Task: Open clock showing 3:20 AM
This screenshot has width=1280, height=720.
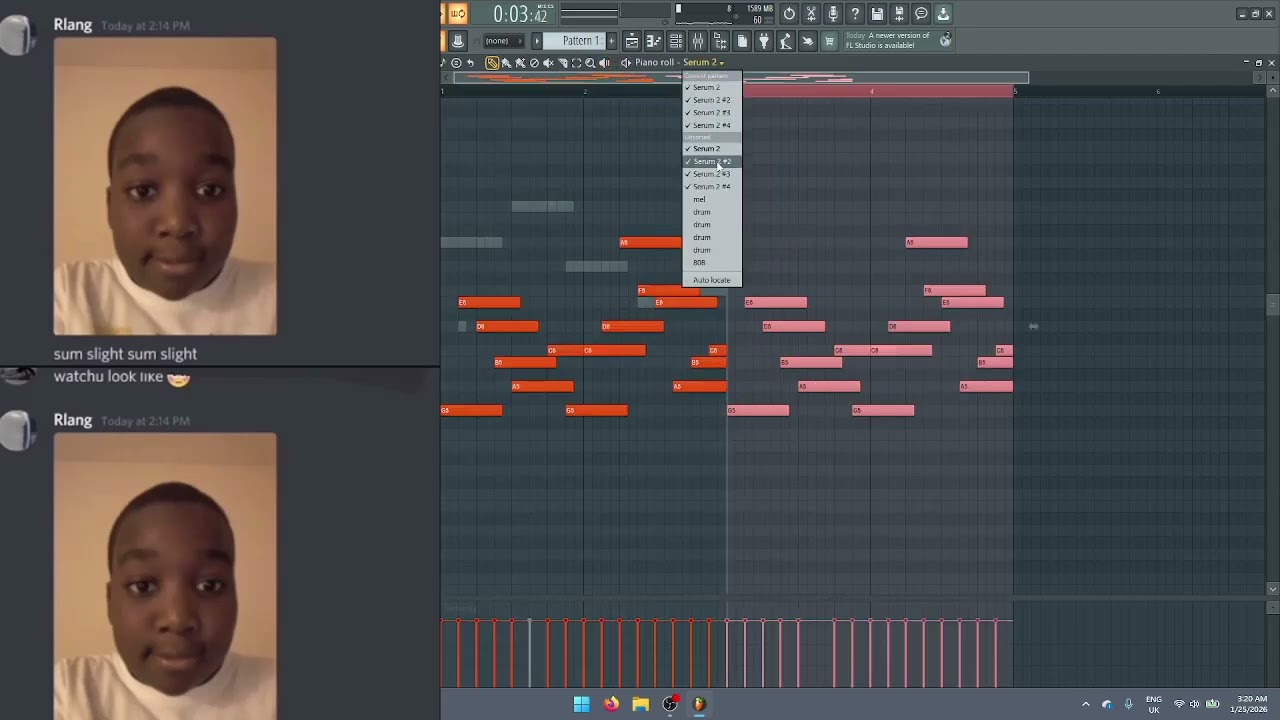Action: (x=1251, y=704)
